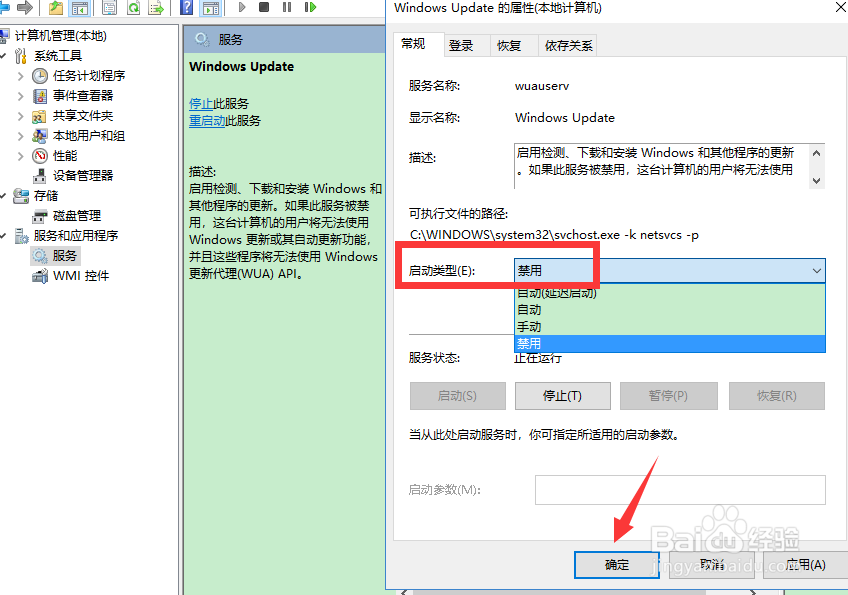Screen dimensions: 848x595
Task: Click the executable path svchost.exe text
Action: tap(554, 235)
